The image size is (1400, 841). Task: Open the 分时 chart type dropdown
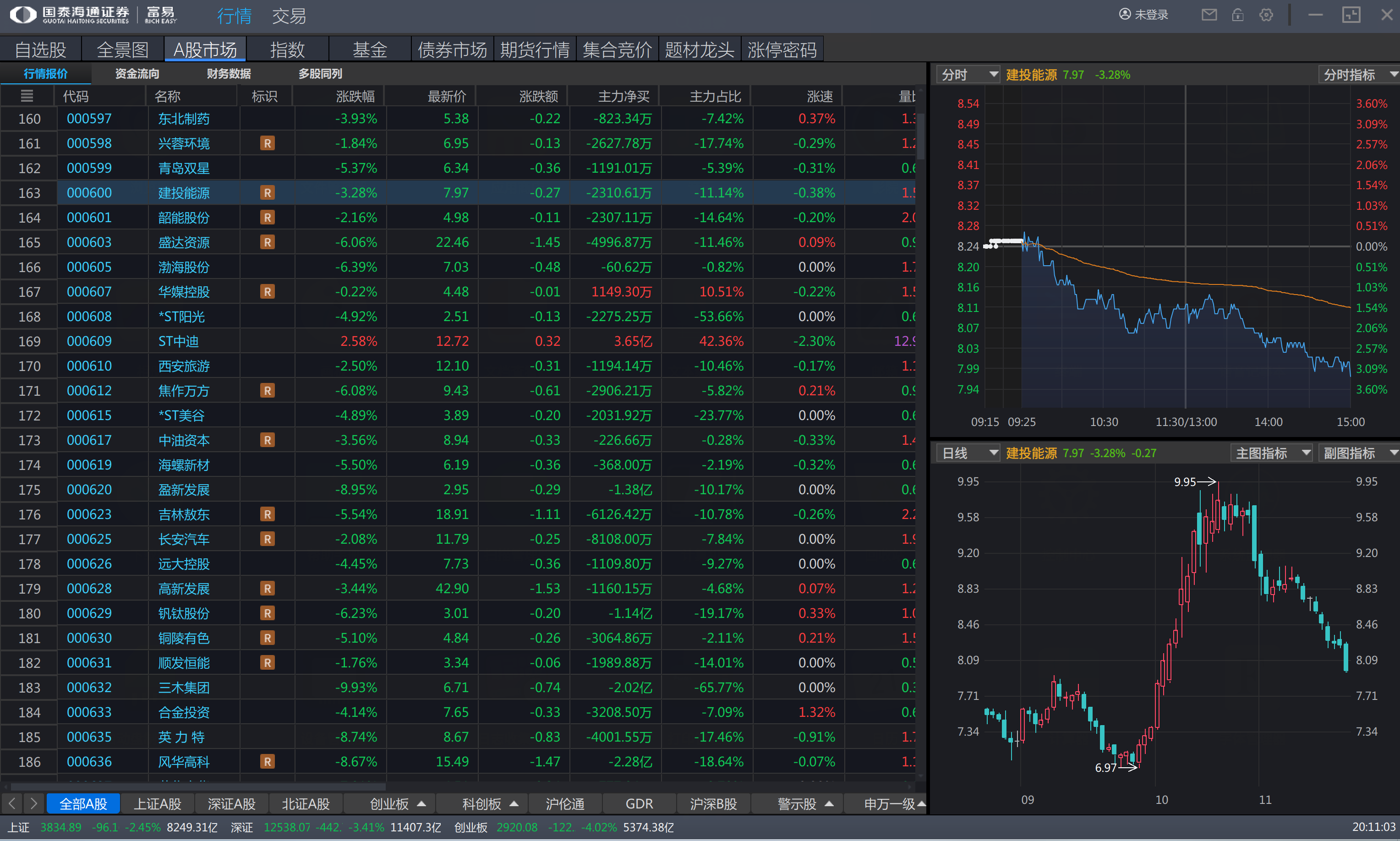click(968, 75)
